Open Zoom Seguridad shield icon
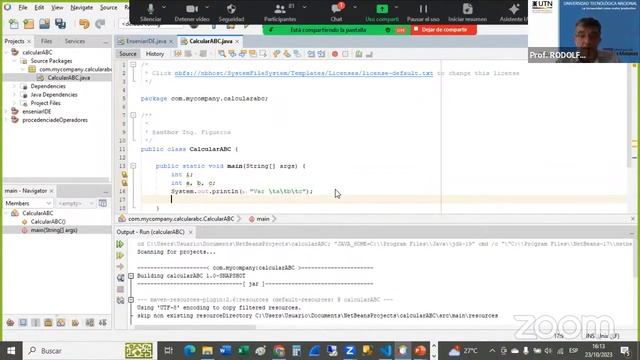 [231, 12]
